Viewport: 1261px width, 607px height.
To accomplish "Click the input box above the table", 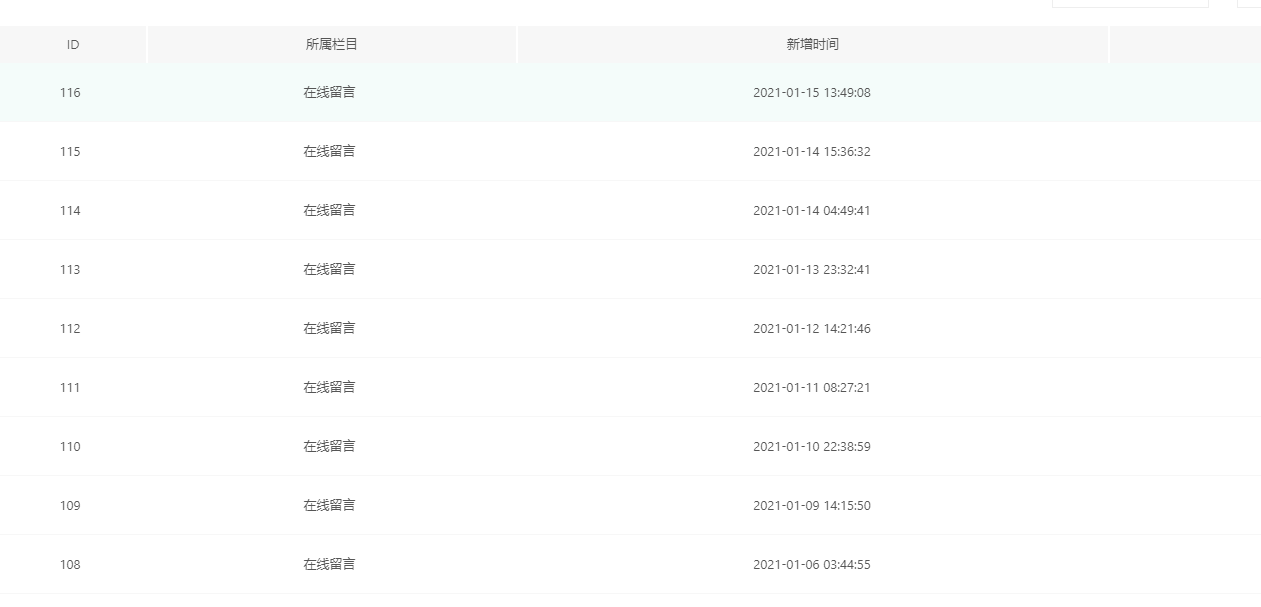I will [x=1130, y=3].
